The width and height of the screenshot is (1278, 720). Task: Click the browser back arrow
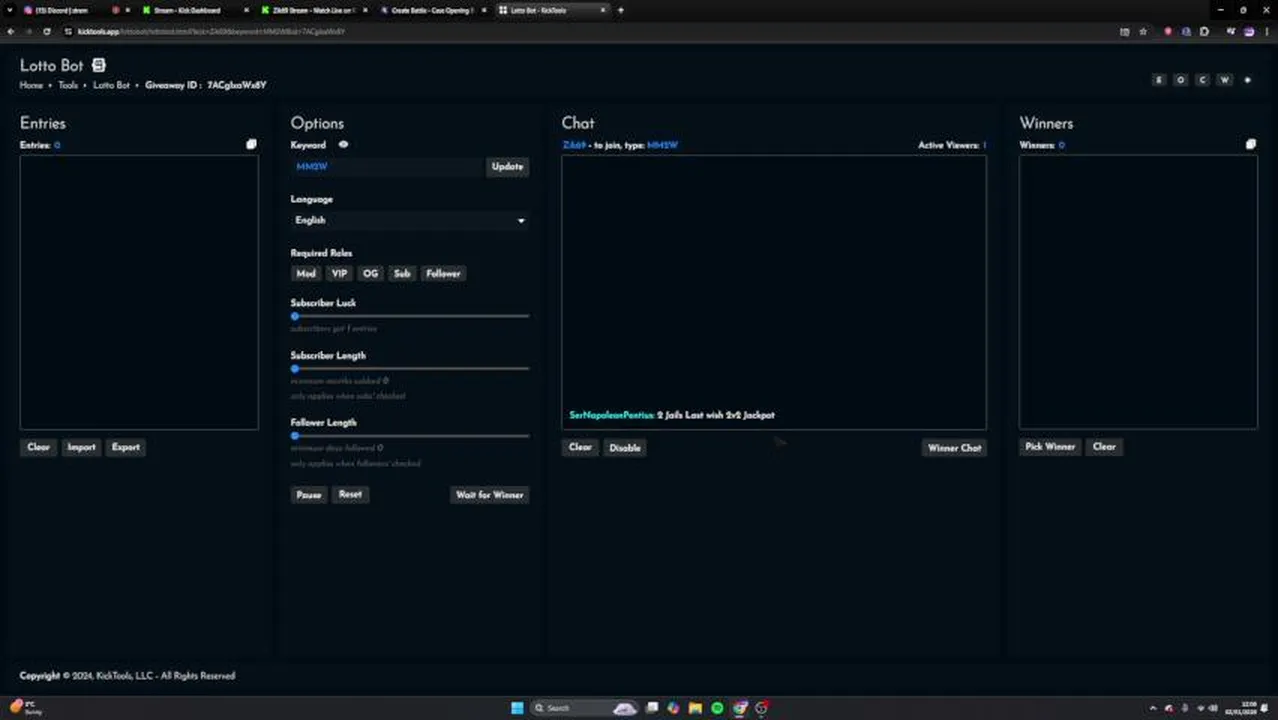coord(10,32)
